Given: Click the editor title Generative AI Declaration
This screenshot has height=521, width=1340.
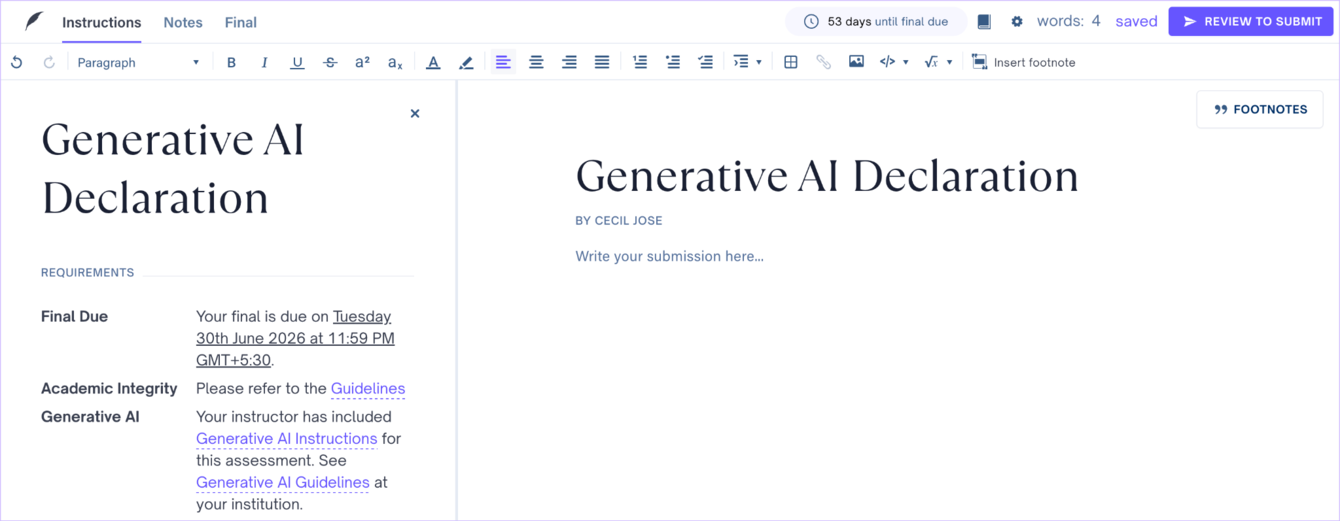Looking at the screenshot, I should coord(827,177).
